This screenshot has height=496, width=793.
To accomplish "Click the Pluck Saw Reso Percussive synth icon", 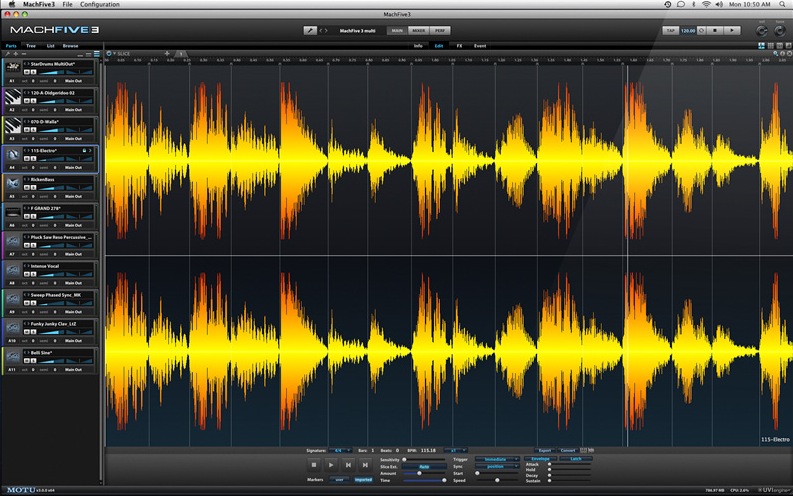I will pyautogui.click(x=13, y=241).
